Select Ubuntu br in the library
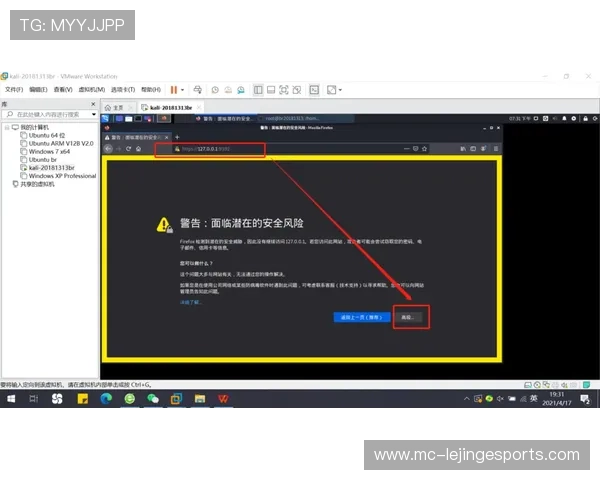The height and width of the screenshot is (480, 600). 38,160
